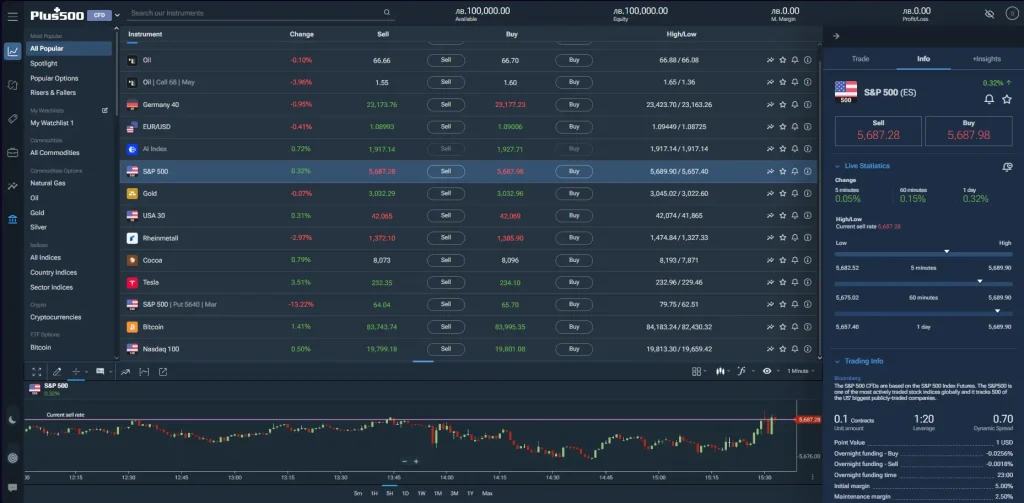Screen dimensions: 1024x503
Task: Click 60 minutes high/low range slider
Action: tap(923, 284)
